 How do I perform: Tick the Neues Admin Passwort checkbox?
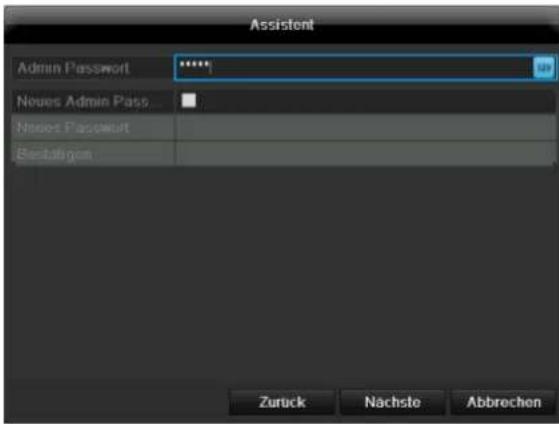click(189, 100)
